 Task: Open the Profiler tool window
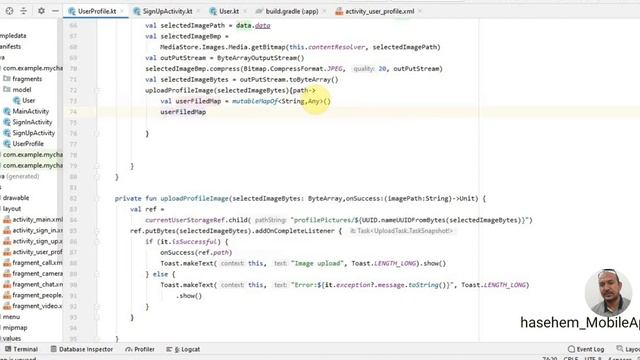140,349
